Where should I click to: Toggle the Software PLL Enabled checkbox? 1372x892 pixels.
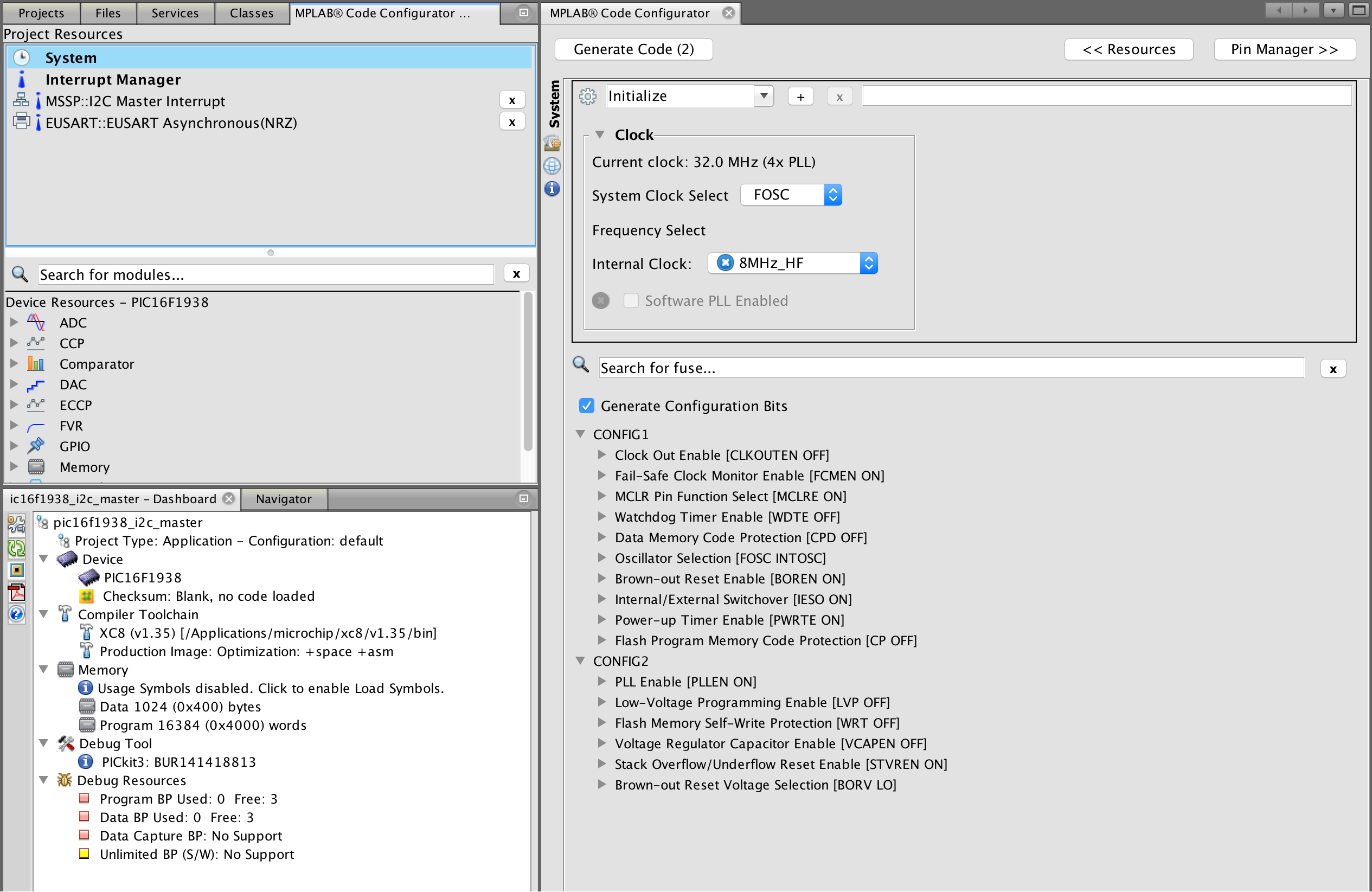click(x=631, y=300)
